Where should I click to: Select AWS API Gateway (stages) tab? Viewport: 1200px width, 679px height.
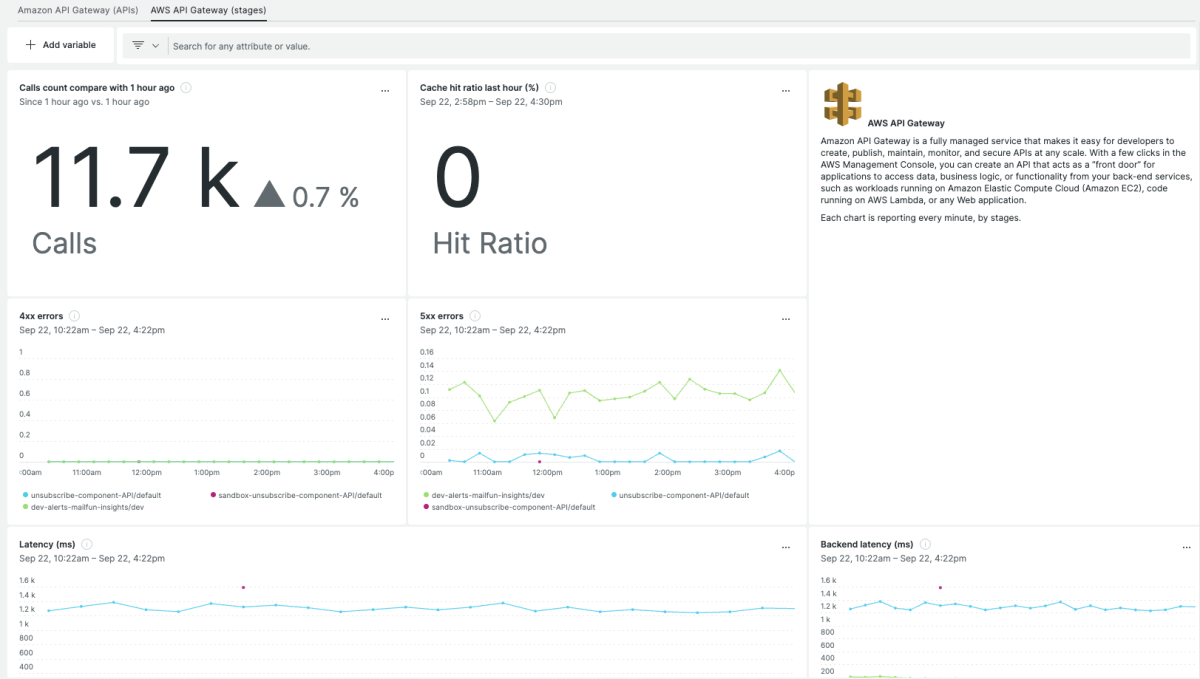[208, 10]
